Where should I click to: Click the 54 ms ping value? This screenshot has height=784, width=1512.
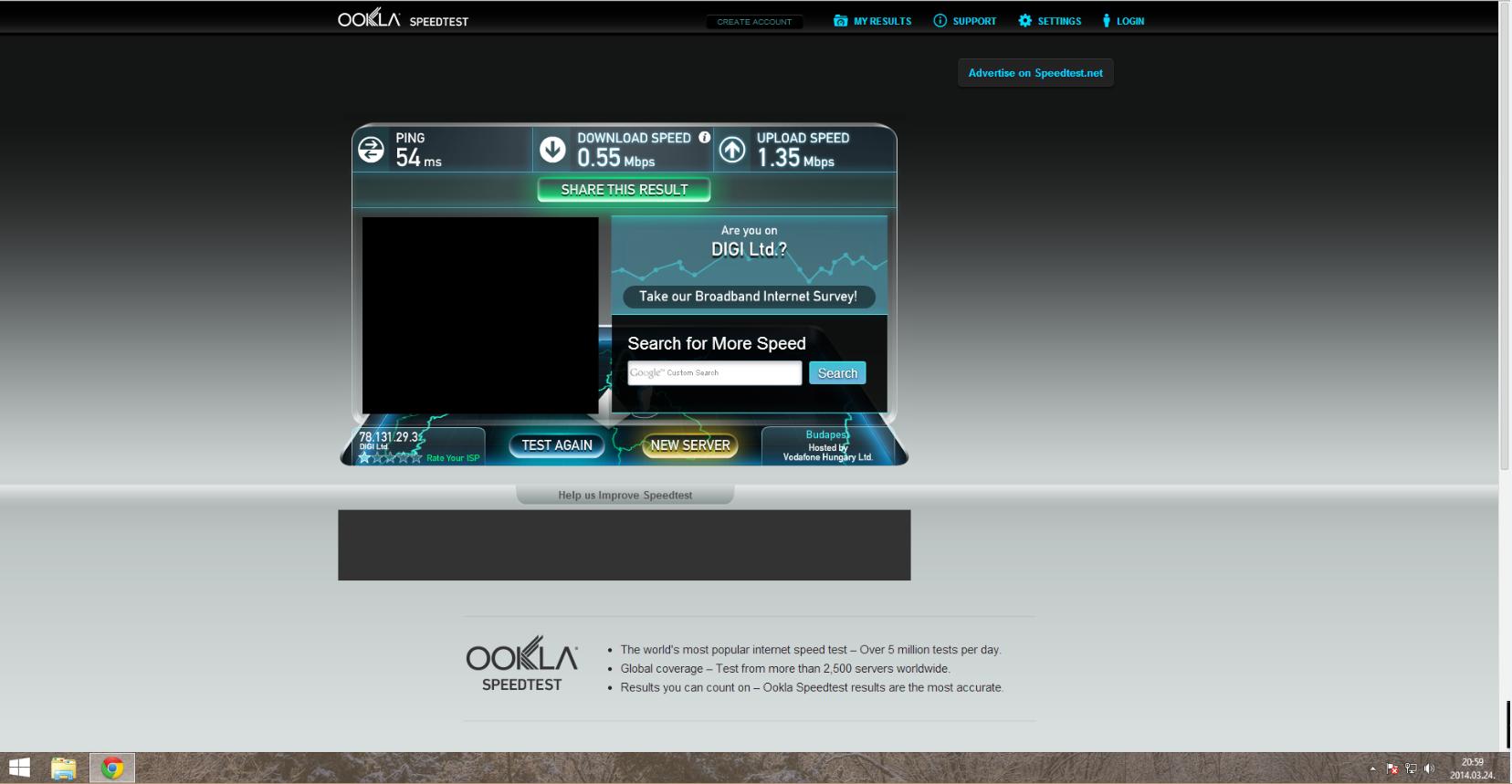418,158
